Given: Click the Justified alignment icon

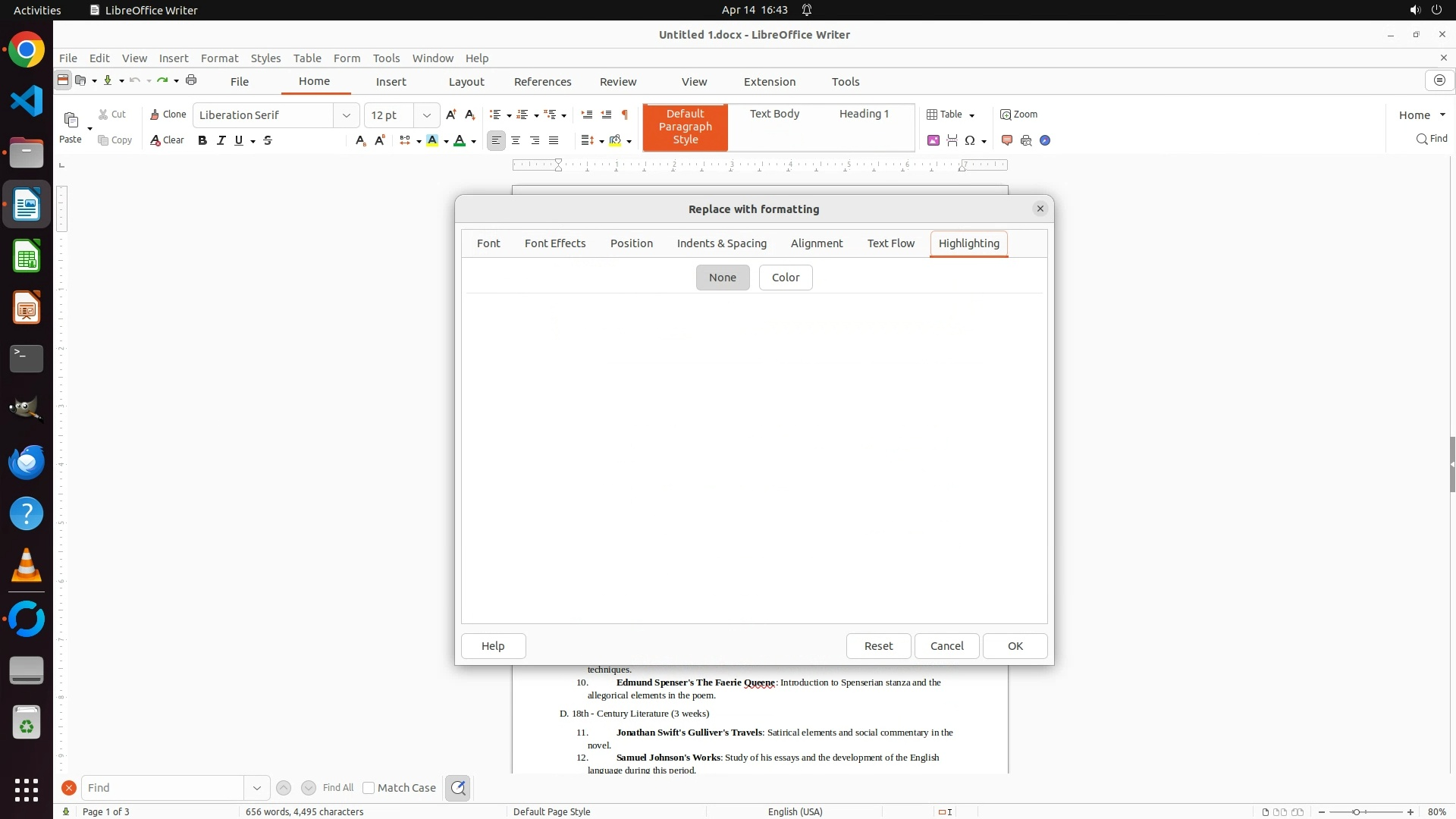Looking at the screenshot, I should click(x=554, y=140).
